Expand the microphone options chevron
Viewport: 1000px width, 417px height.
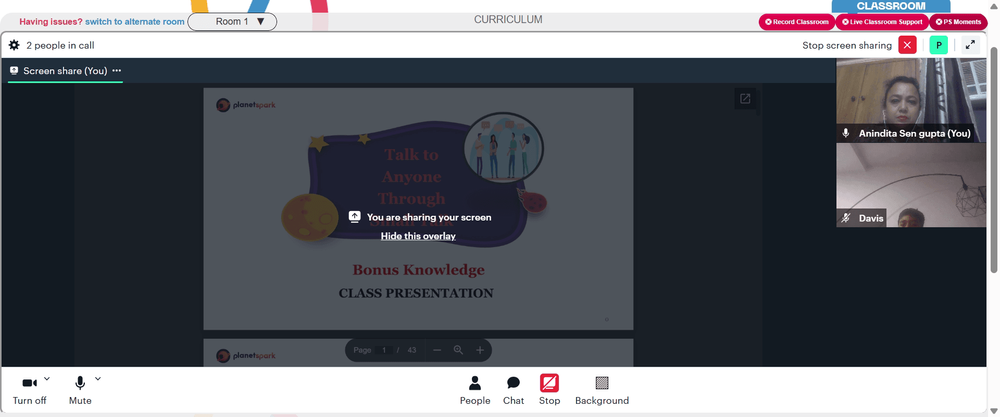98,379
